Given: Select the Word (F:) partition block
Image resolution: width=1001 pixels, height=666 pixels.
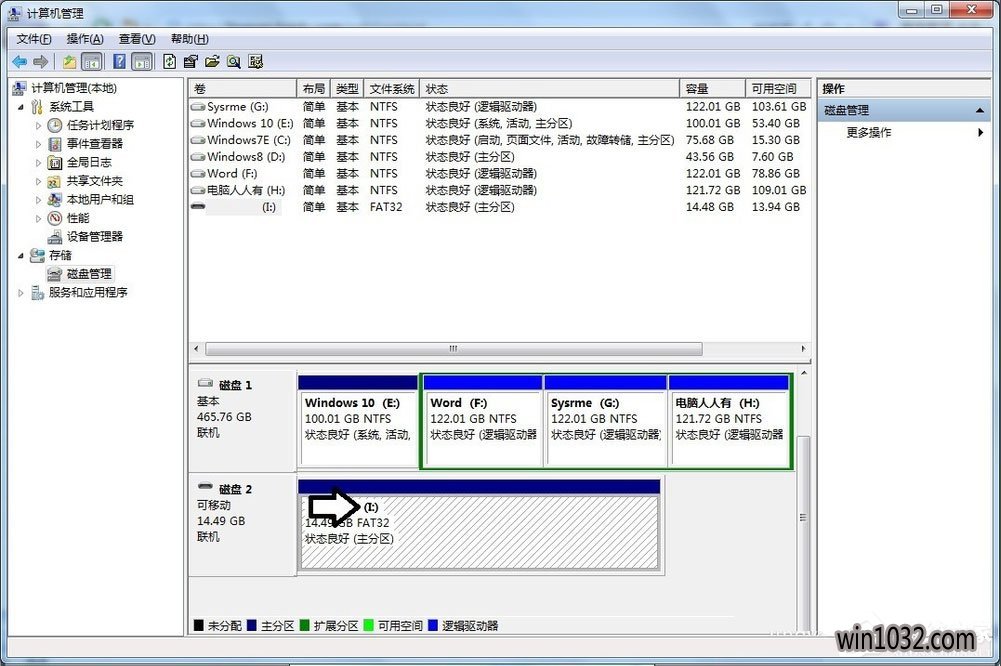Looking at the screenshot, I should 482,427.
